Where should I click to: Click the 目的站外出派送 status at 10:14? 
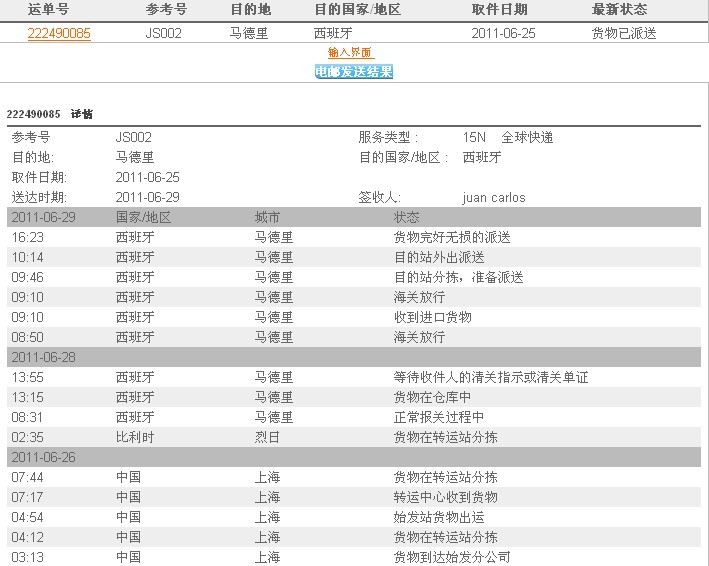pos(439,257)
